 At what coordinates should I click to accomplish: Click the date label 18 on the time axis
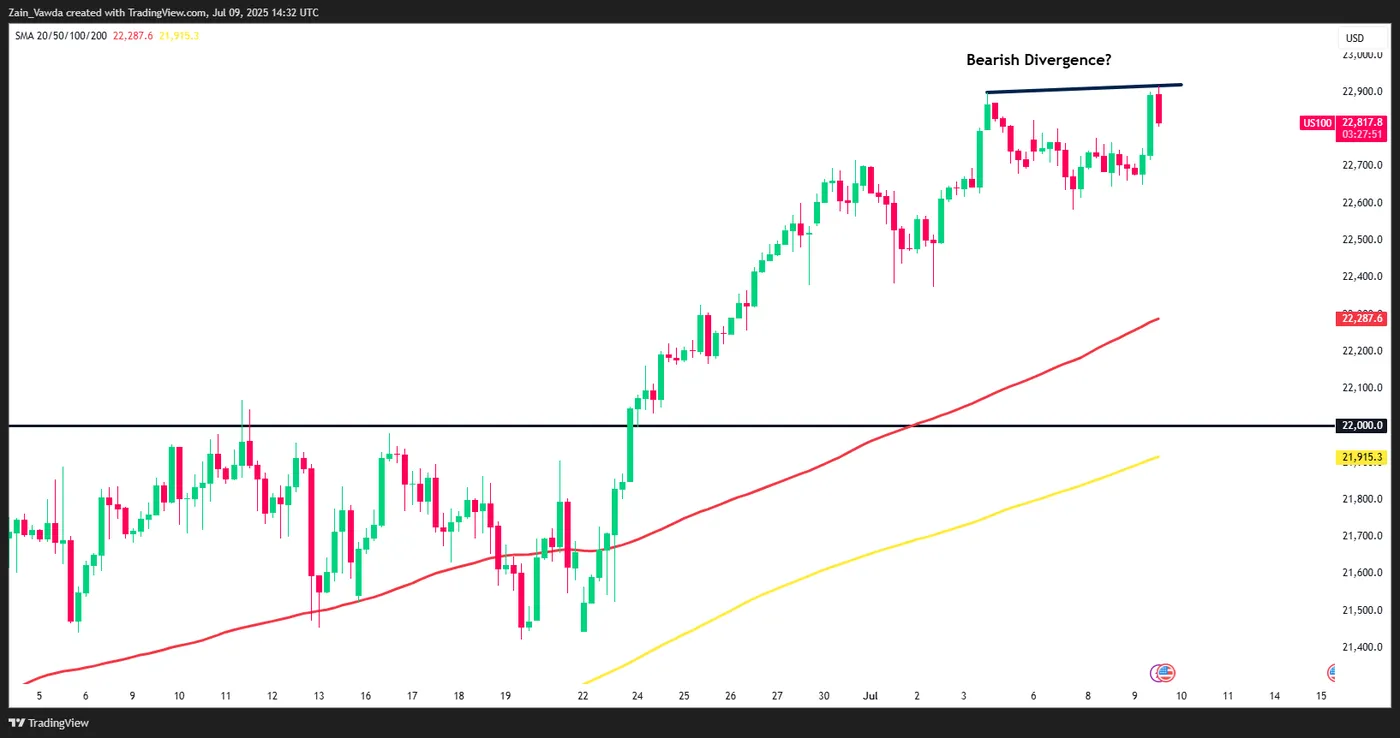coord(459,695)
